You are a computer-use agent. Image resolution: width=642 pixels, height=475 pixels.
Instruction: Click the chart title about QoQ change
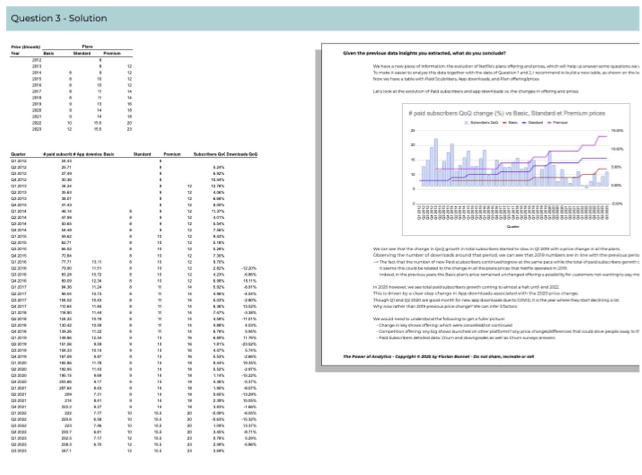click(x=506, y=113)
